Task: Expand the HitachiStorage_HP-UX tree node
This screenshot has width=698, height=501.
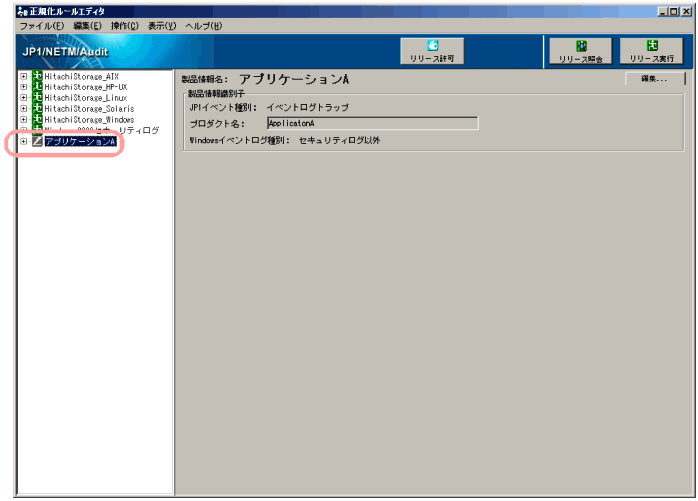Action: [24, 87]
